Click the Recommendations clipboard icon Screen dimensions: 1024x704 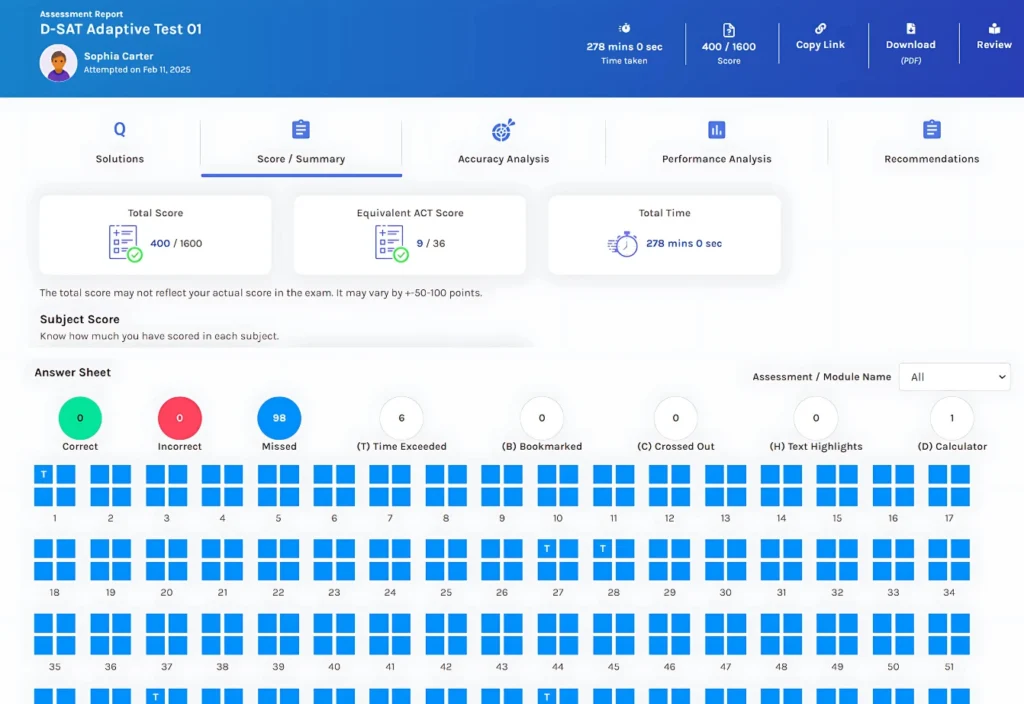click(931, 130)
